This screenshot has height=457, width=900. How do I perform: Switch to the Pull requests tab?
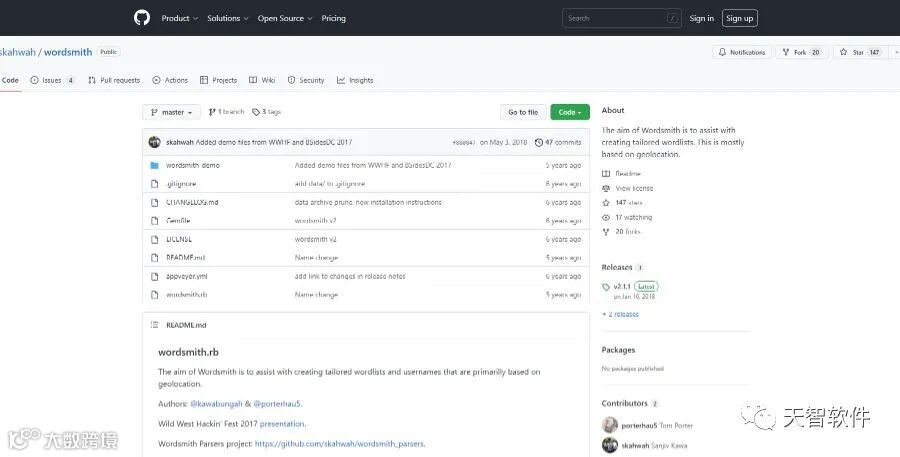(x=114, y=80)
